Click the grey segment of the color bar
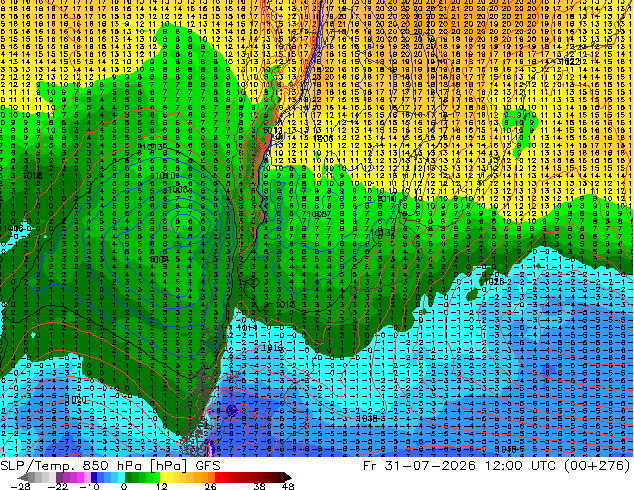 [37, 477]
